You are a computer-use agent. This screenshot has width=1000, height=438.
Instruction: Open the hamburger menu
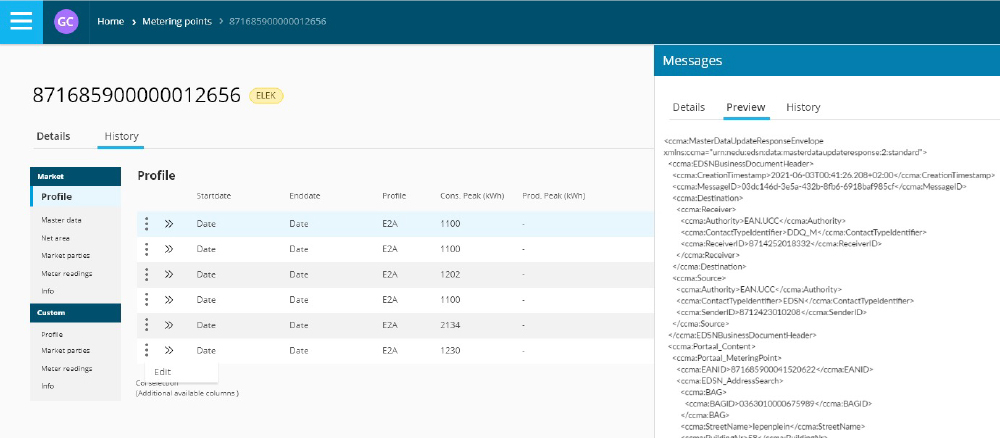[21, 22]
